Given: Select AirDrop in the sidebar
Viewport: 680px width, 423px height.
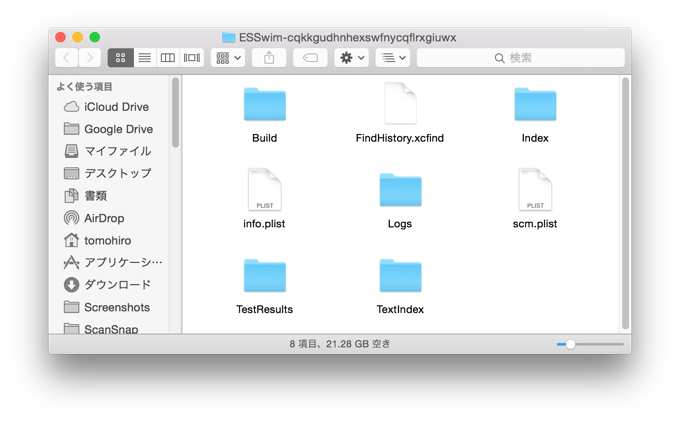Looking at the screenshot, I should (x=94, y=218).
